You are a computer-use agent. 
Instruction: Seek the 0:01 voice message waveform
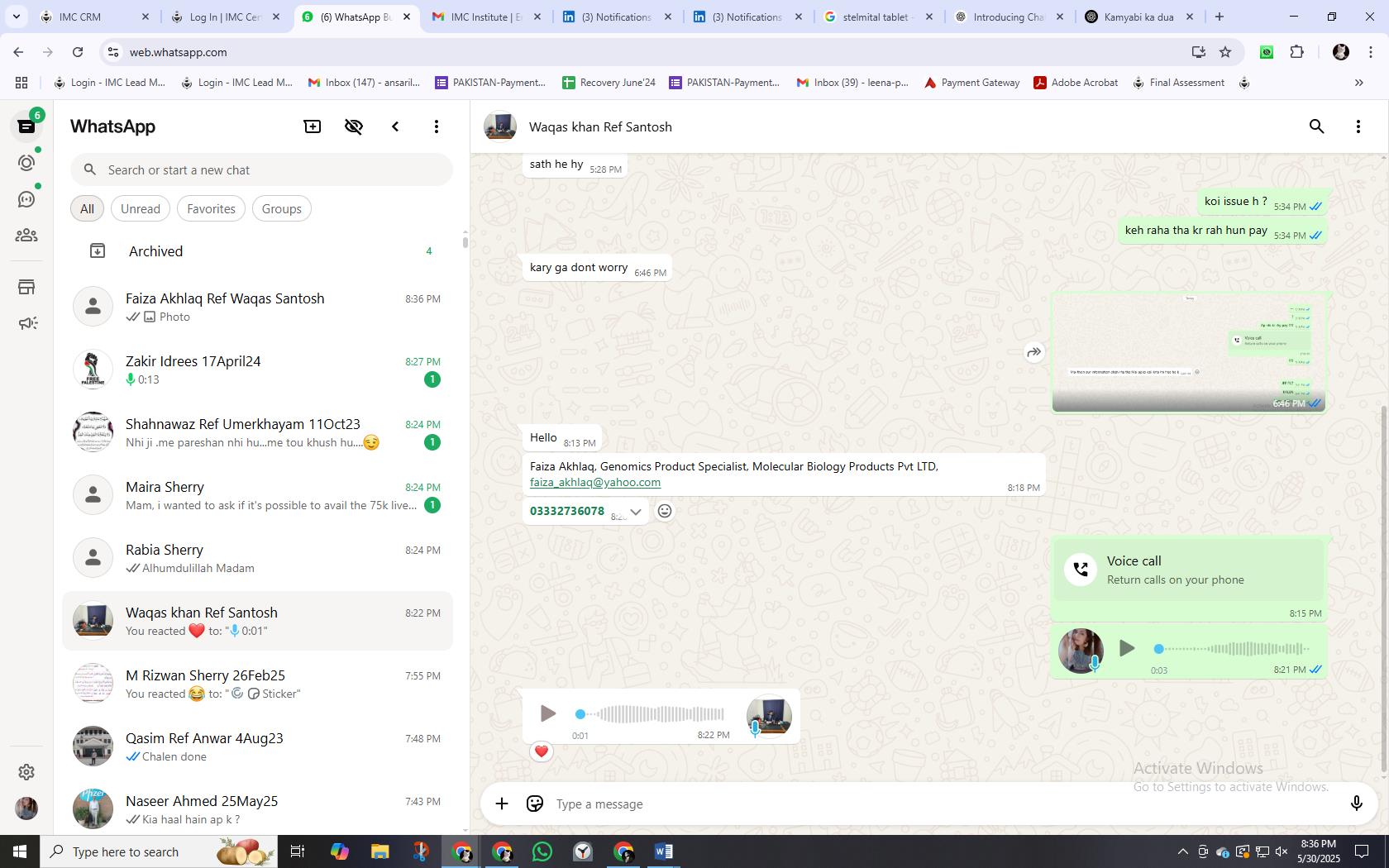(650, 713)
